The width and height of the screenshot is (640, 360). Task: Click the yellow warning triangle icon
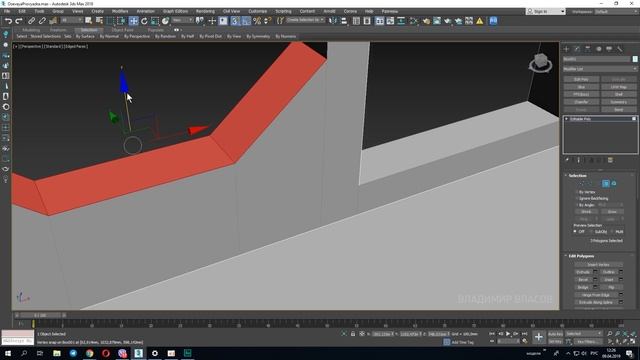(480, 21)
